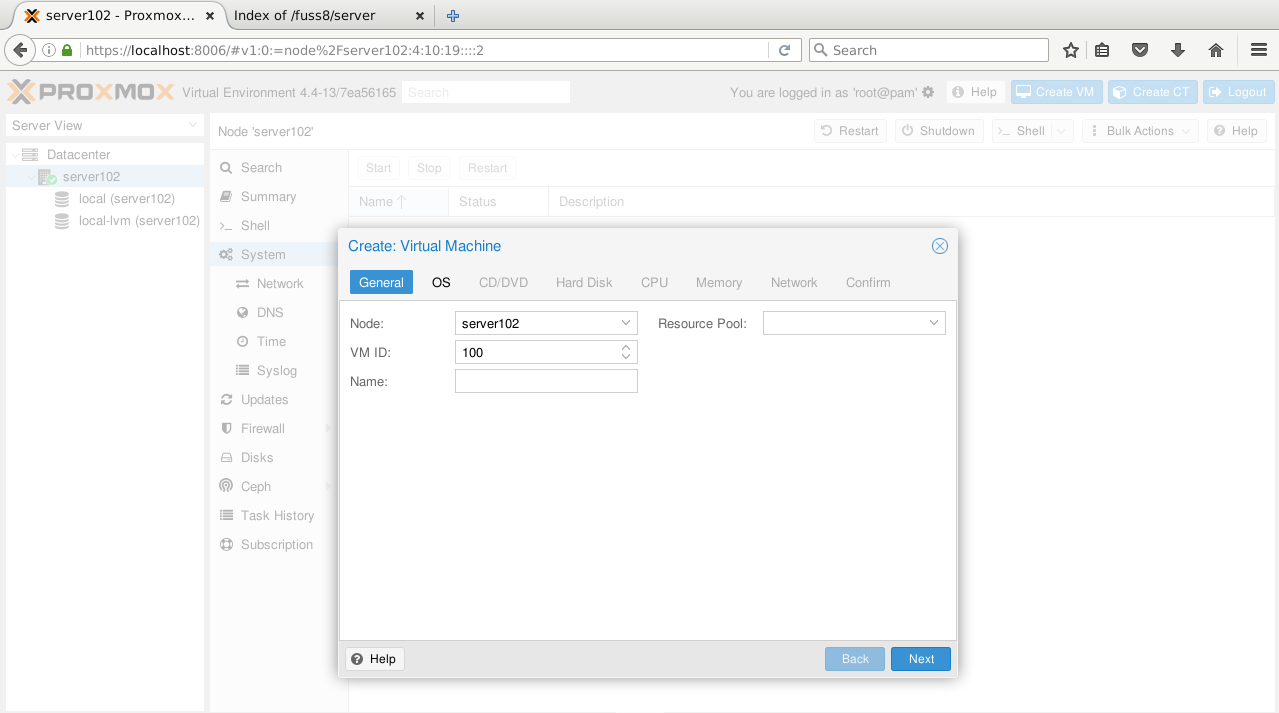Click the Name input field
1279x713 pixels.
tap(546, 381)
